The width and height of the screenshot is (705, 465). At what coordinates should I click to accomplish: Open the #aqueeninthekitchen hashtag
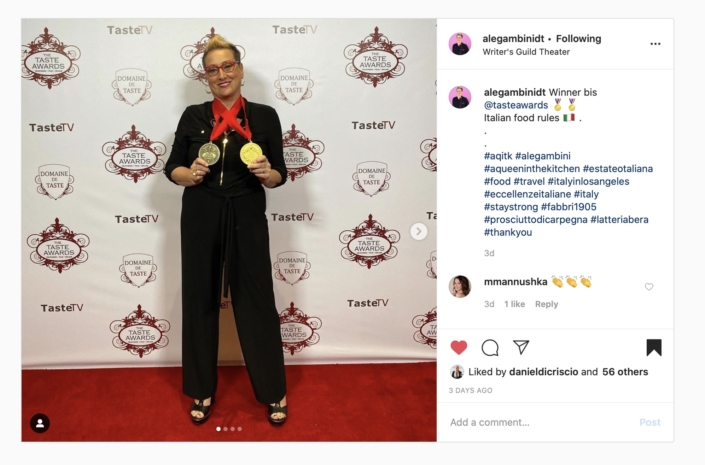(x=532, y=169)
